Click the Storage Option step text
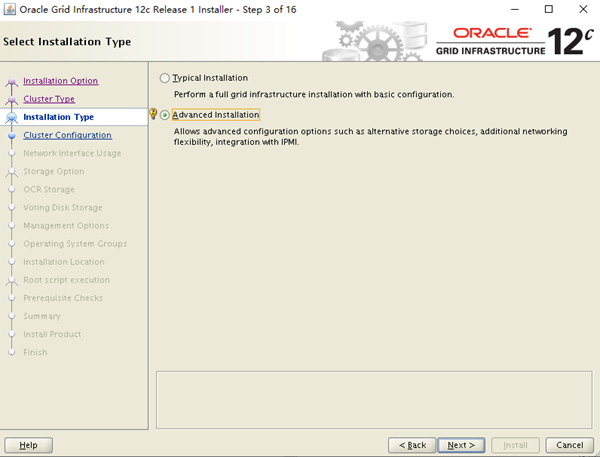 54,171
